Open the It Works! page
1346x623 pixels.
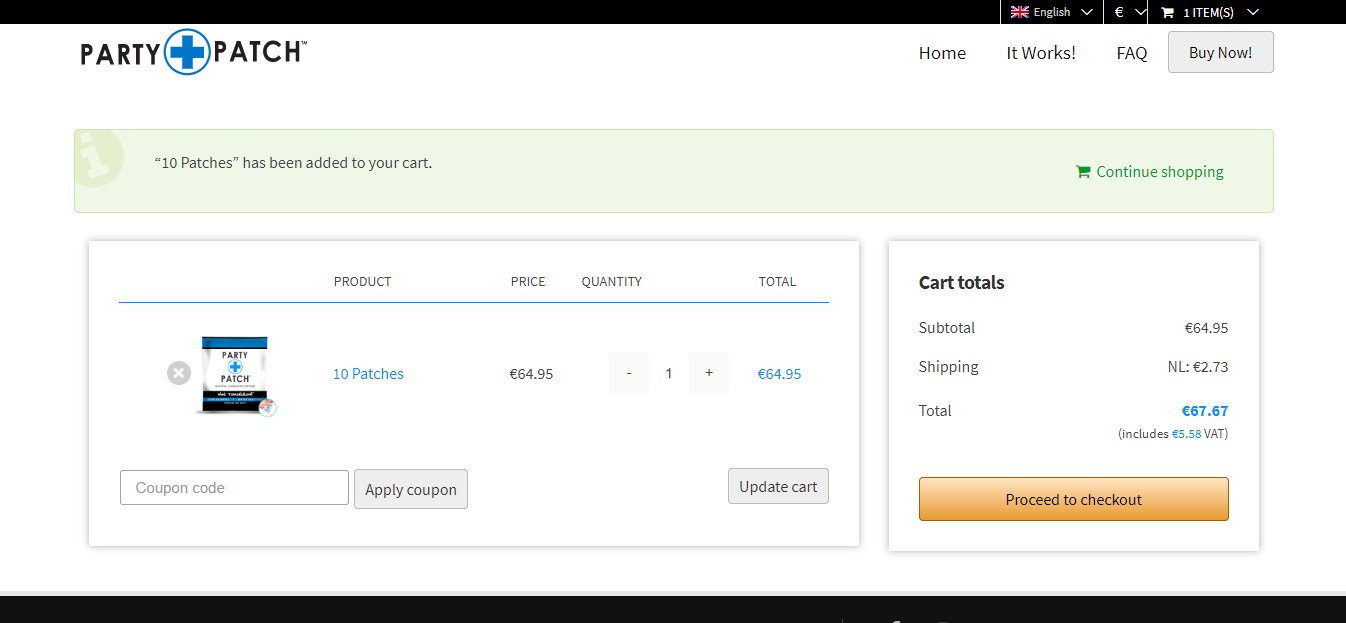pos(1041,53)
